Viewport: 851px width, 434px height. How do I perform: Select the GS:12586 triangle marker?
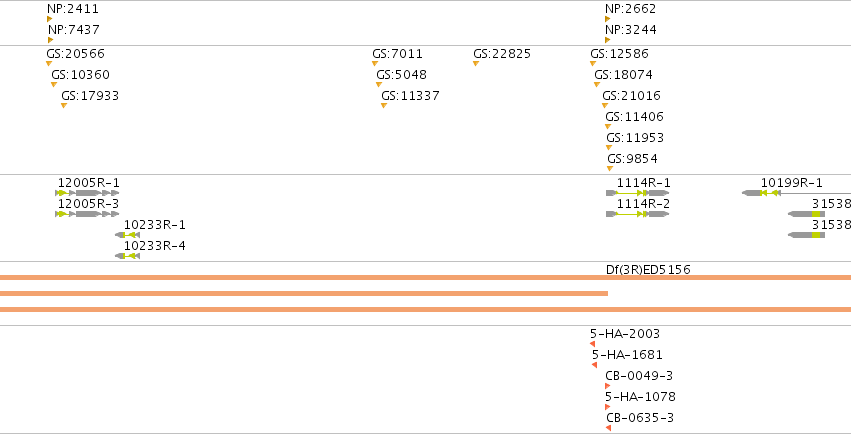(593, 63)
